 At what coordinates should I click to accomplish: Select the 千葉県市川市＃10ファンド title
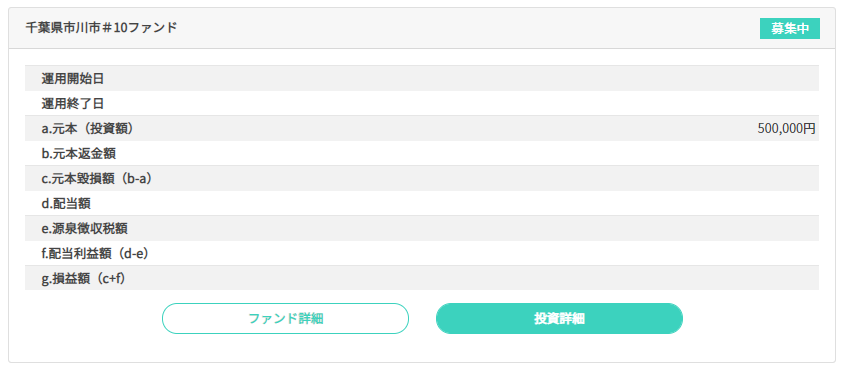[x=101, y=28]
